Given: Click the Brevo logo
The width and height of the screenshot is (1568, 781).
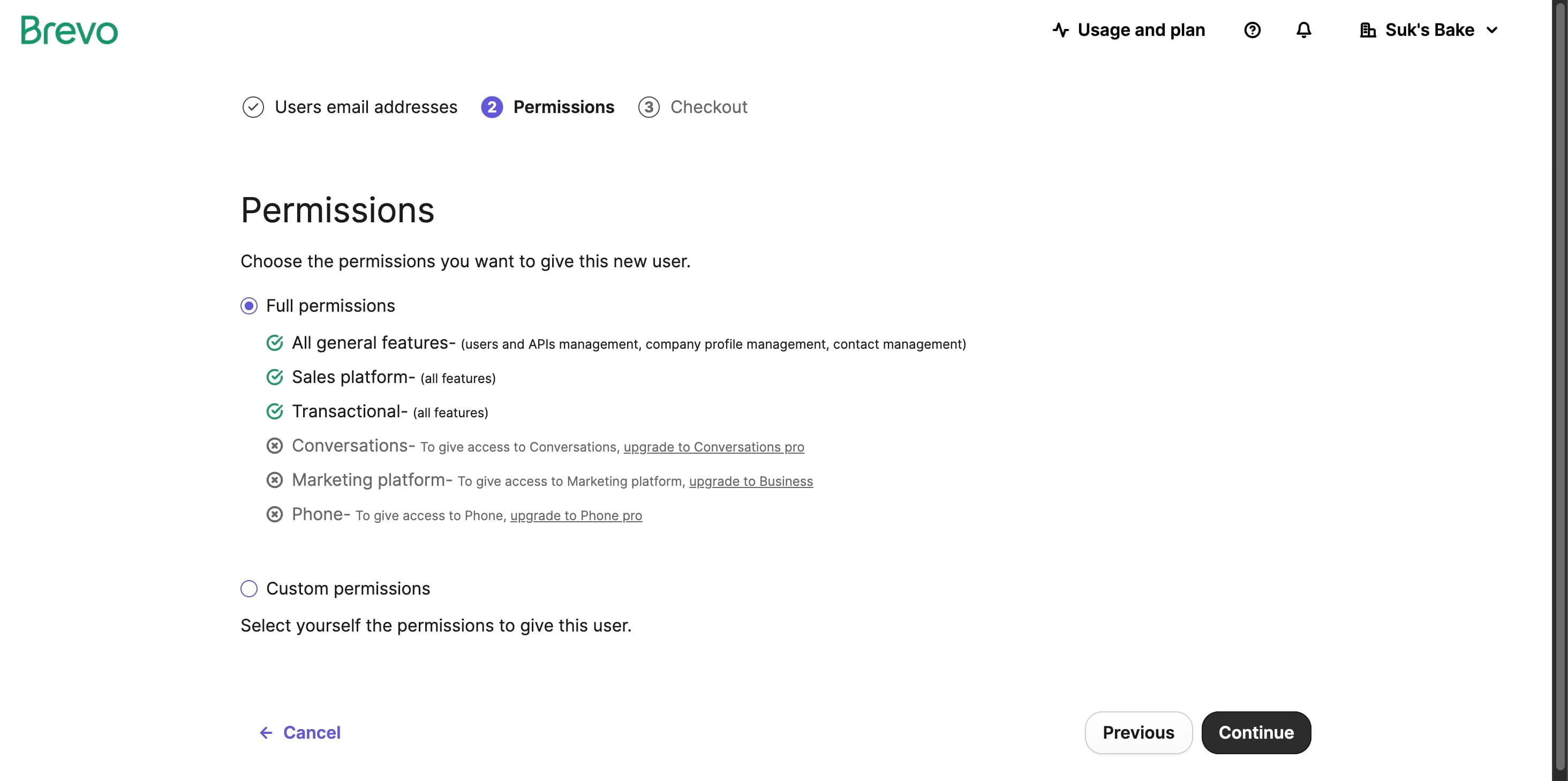Looking at the screenshot, I should click(x=68, y=30).
